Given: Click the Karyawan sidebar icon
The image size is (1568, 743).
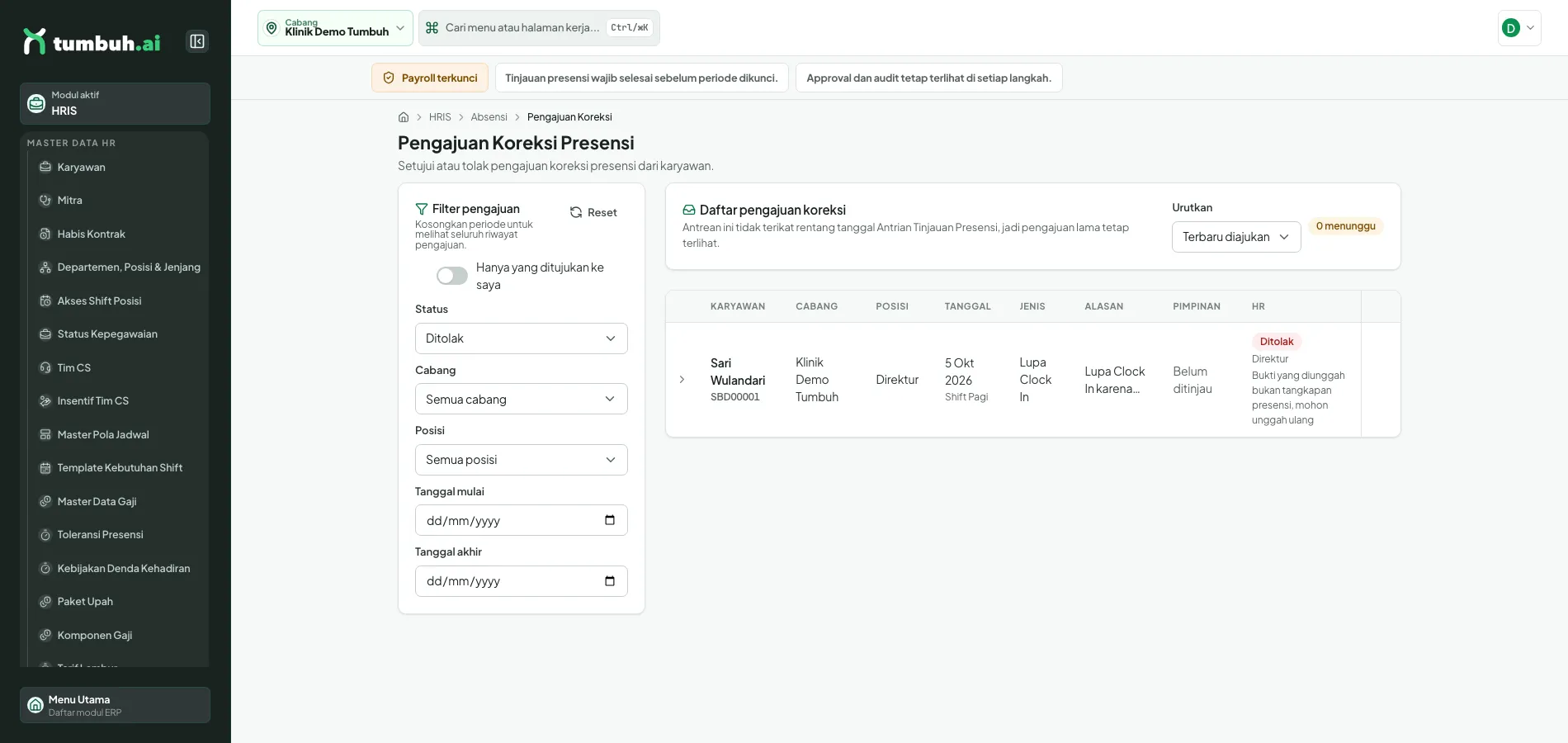Looking at the screenshot, I should (x=45, y=167).
